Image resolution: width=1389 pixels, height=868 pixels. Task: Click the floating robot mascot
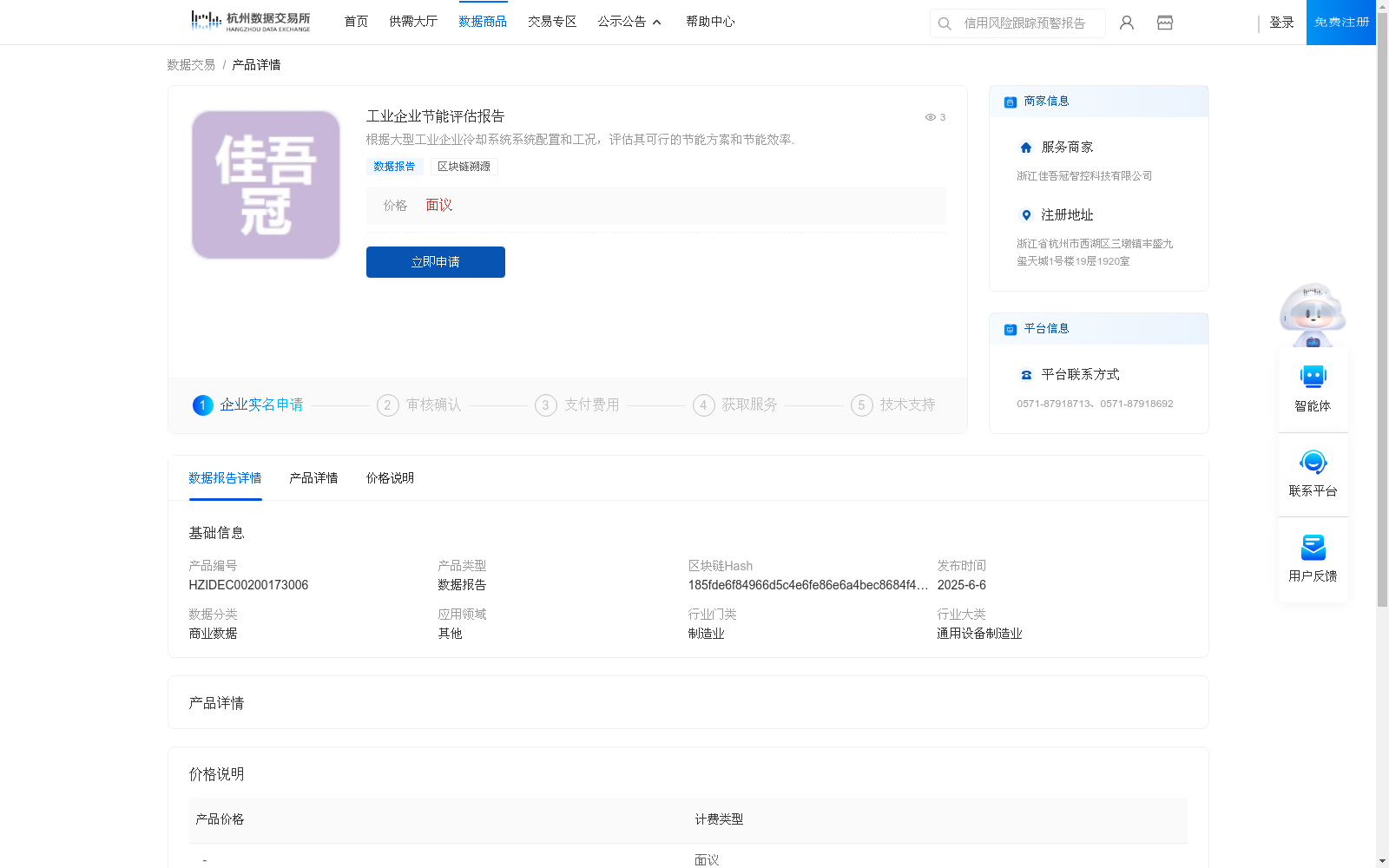[1313, 314]
